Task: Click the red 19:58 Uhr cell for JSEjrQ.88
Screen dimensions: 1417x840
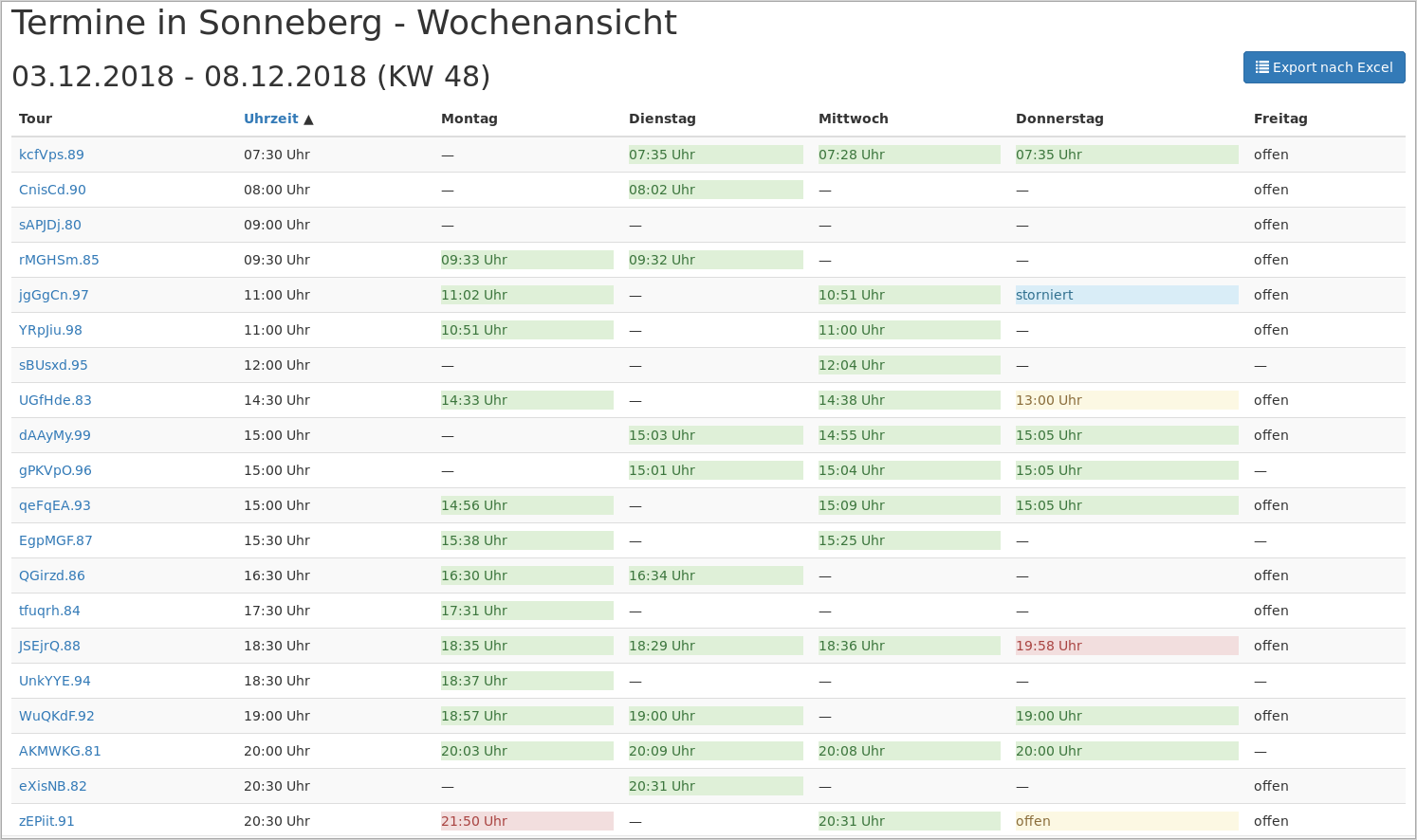Action: coord(1126,645)
